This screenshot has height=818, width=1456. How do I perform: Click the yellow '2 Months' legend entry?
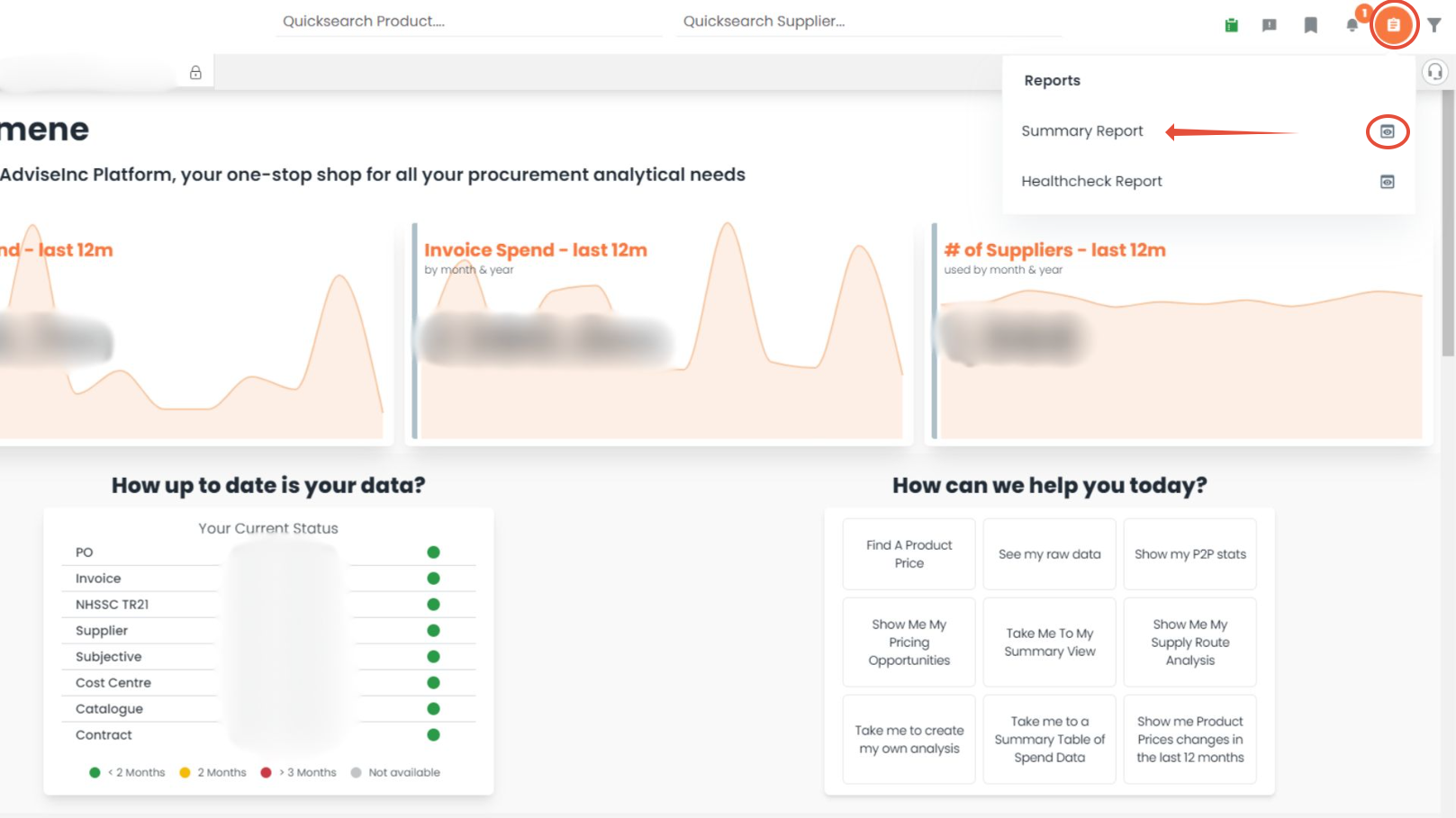click(213, 773)
